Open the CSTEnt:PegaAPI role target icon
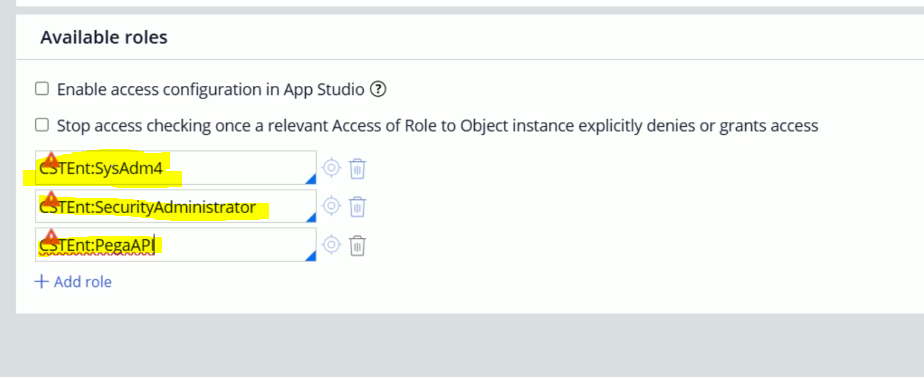Image resolution: width=924 pixels, height=377 pixels. coord(331,245)
